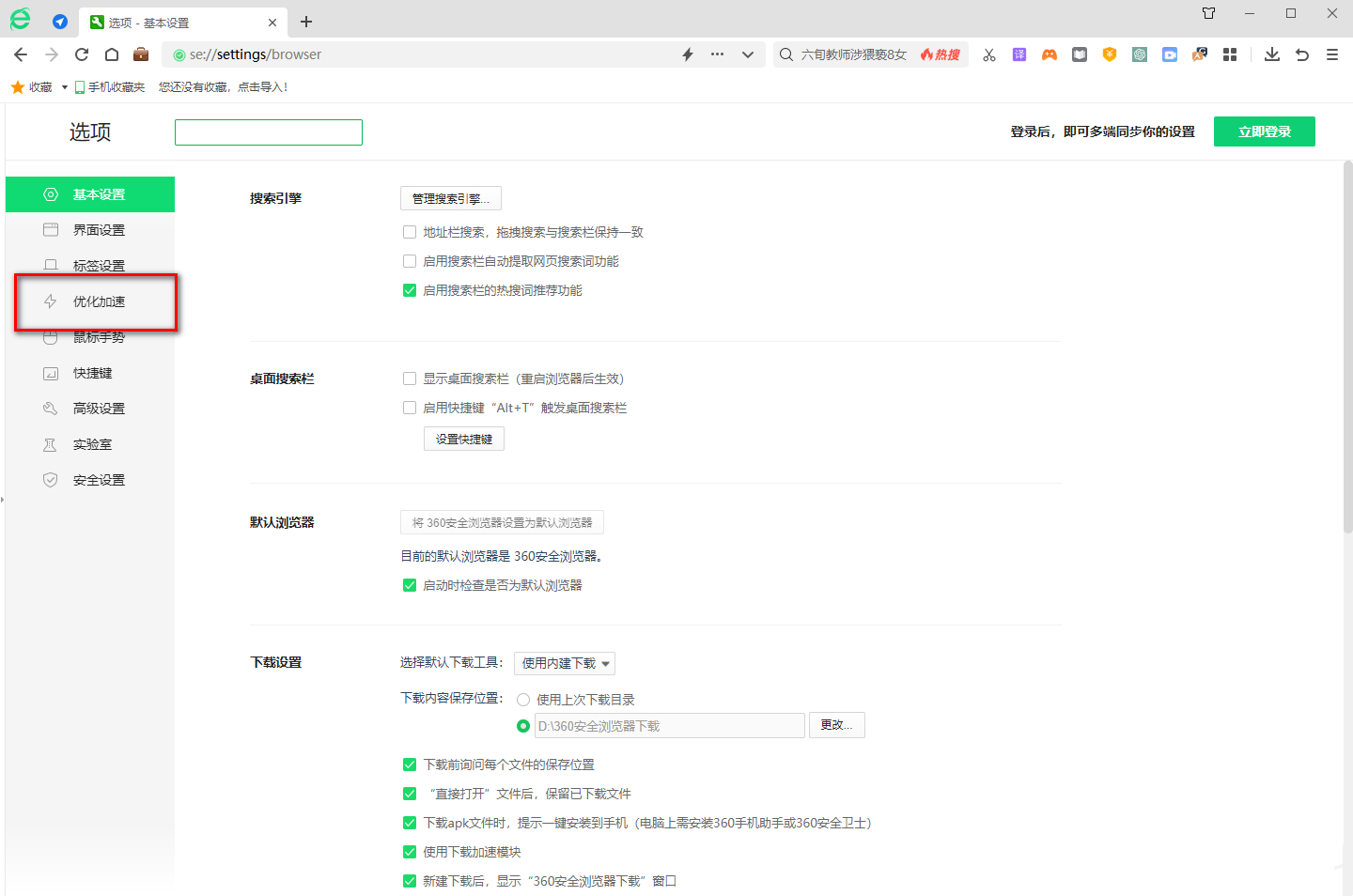The height and width of the screenshot is (896, 1353).
Task: Open the gray reader book extension
Action: pos(1080,54)
